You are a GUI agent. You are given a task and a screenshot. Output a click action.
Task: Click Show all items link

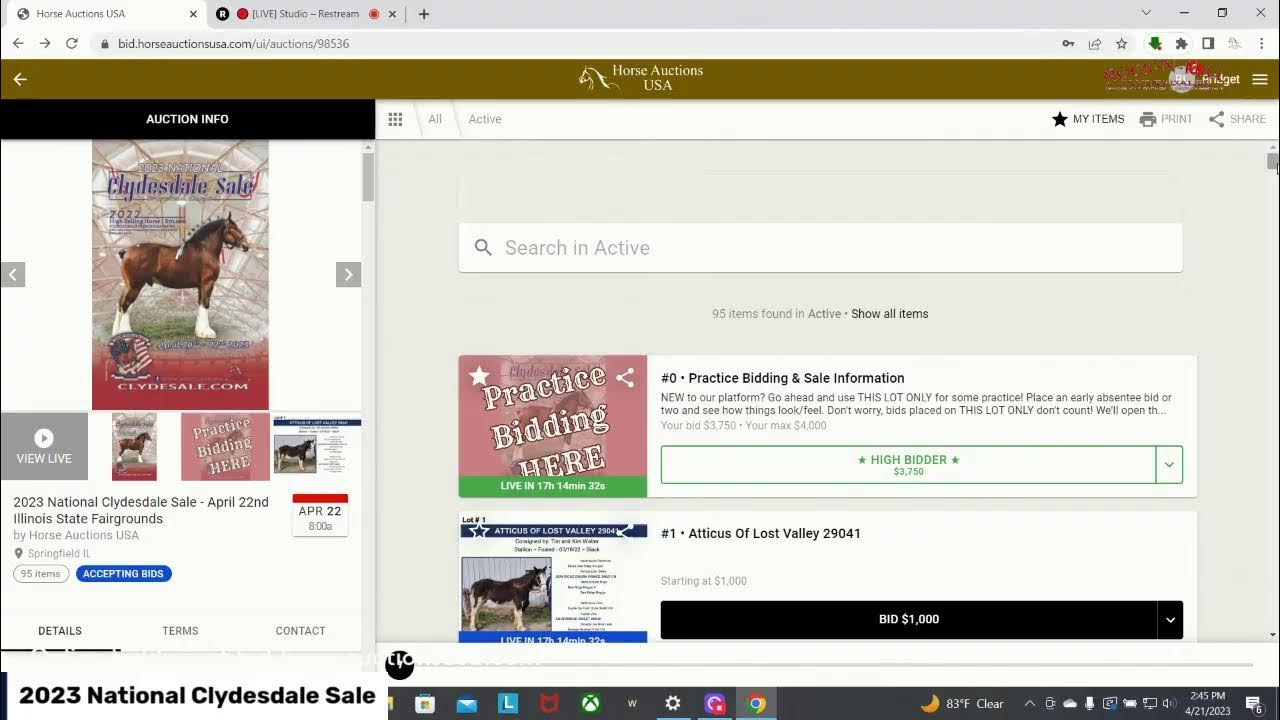(x=890, y=314)
